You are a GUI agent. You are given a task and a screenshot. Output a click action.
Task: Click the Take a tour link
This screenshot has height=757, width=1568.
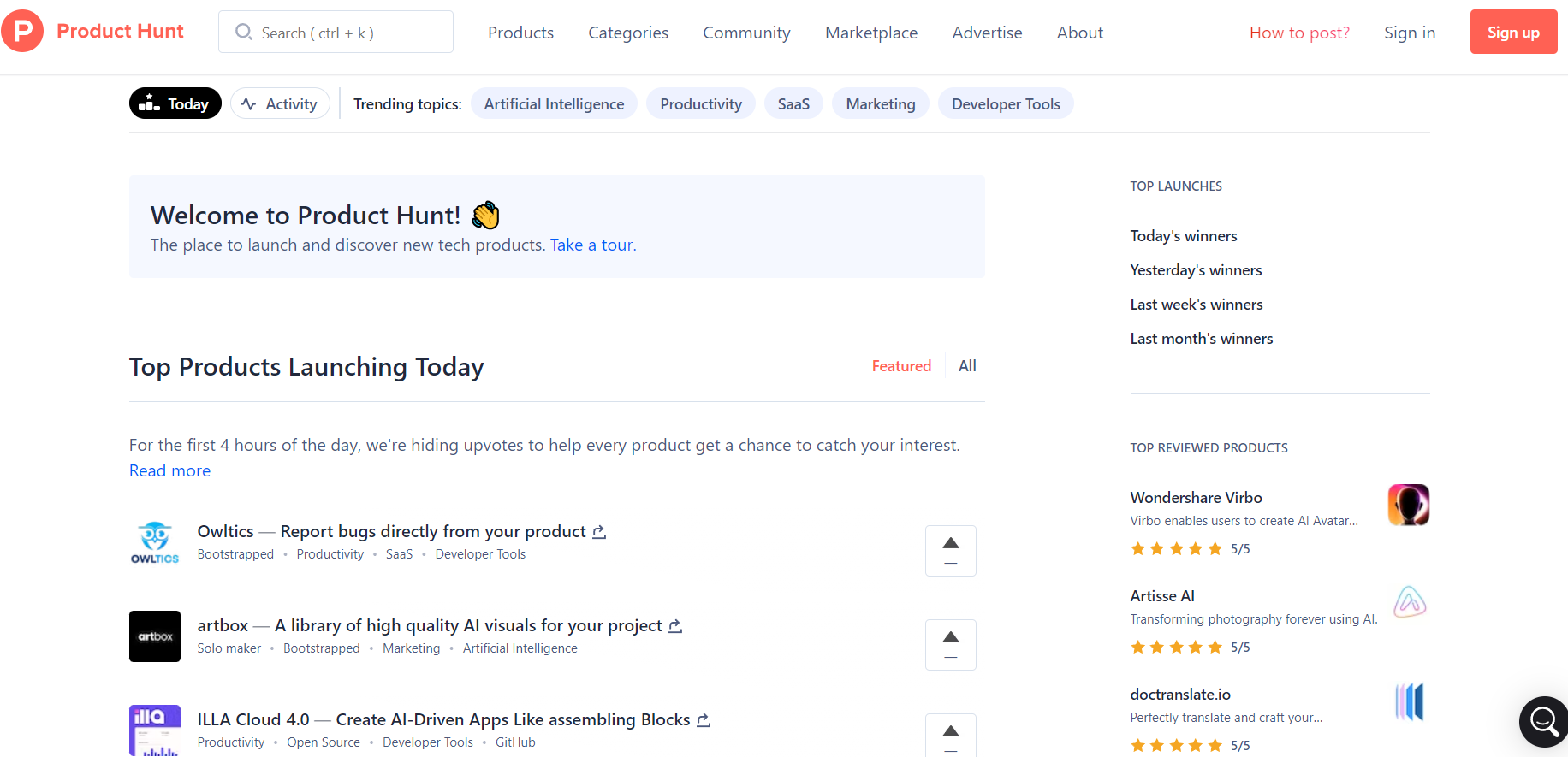[x=591, y=245]
